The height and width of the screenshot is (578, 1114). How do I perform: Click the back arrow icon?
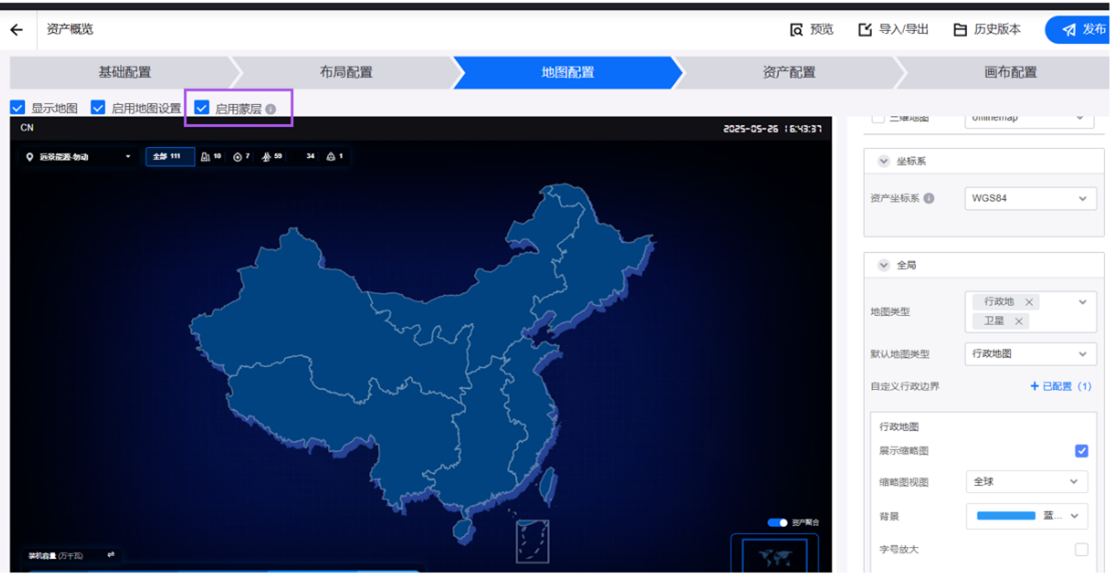(16, 30)
